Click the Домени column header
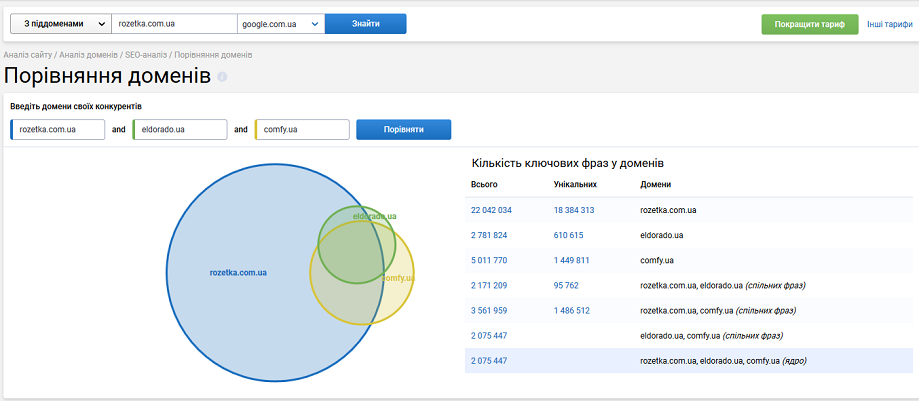Image resolution: width=919 pixels, height=401 pixels. pos(656,185)
